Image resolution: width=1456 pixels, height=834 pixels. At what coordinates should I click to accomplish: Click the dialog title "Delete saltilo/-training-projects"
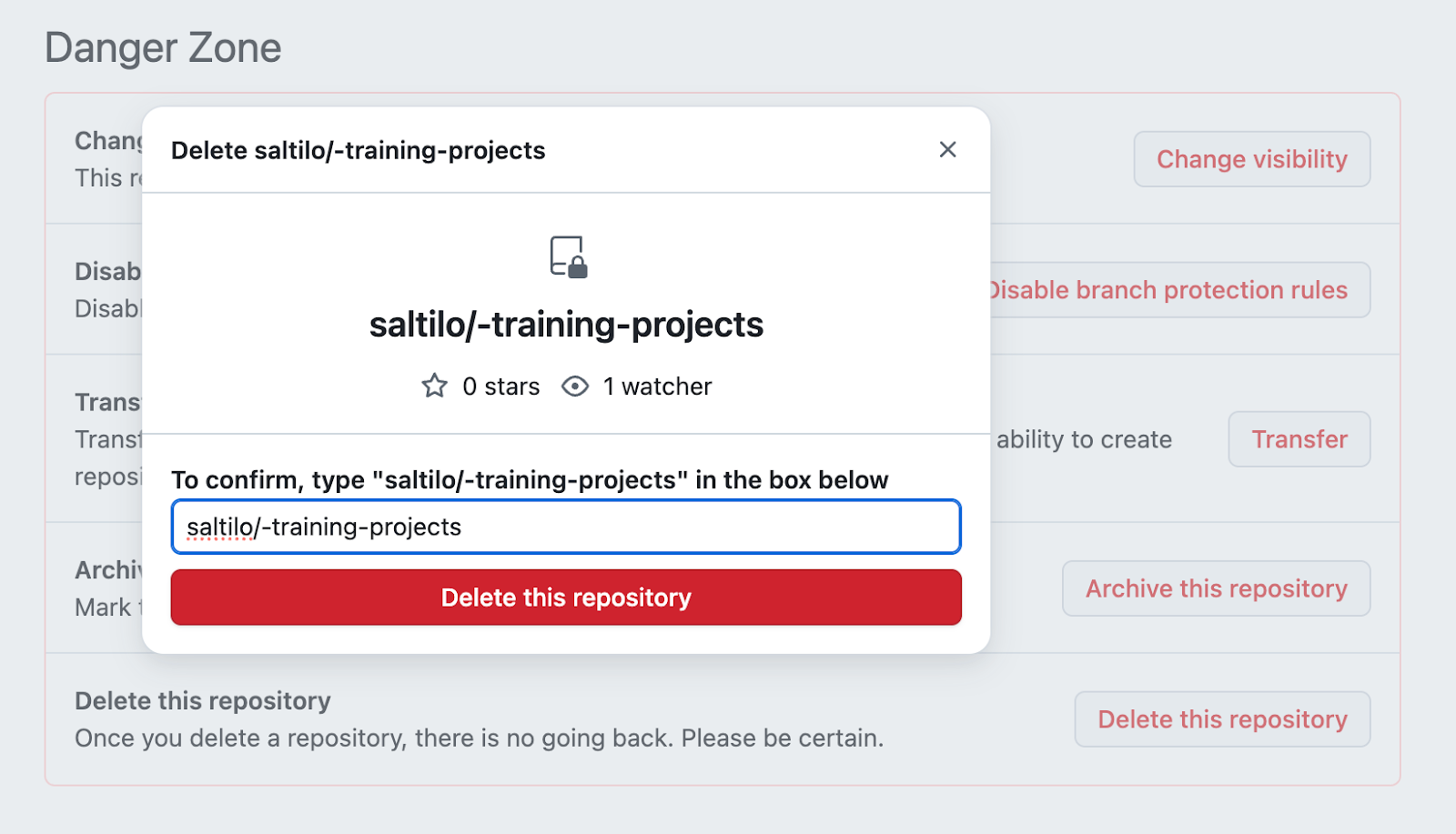pos(358,150)
